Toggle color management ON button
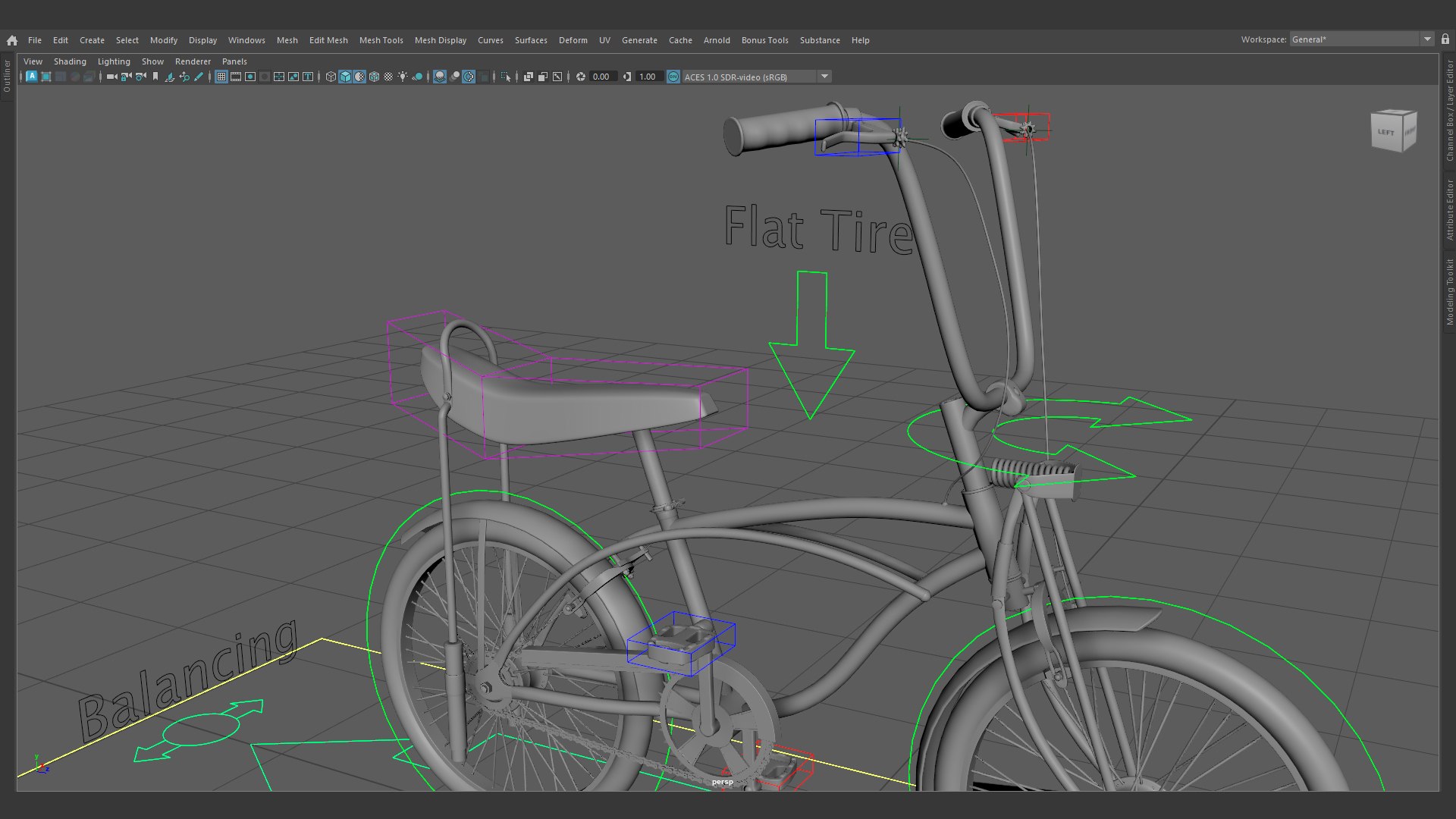The height and width of the screenshot is (819, 1456). click(x=673, y=77)
